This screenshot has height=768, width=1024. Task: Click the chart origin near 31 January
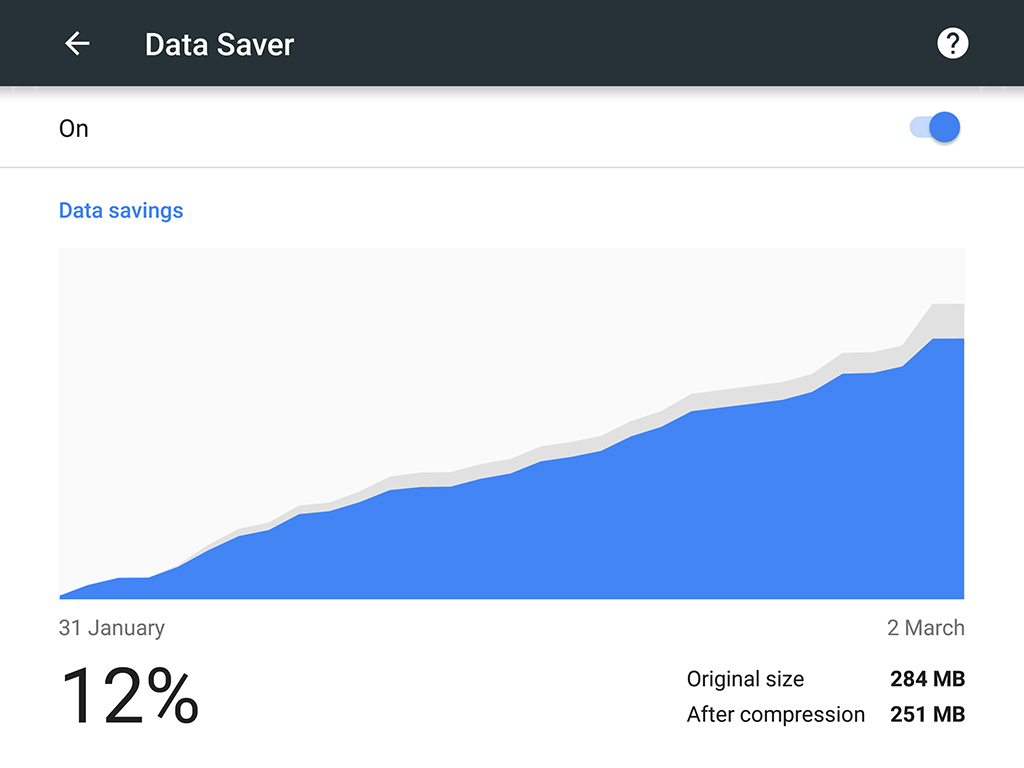64,595
